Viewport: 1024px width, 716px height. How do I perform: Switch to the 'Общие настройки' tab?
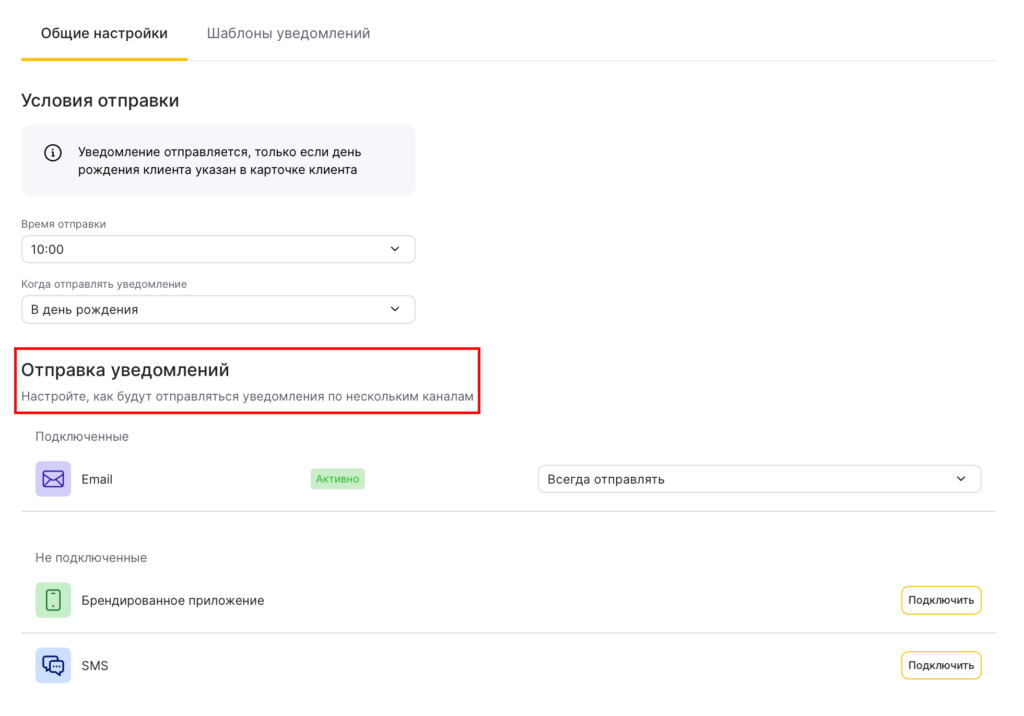(x=104, y=33)
